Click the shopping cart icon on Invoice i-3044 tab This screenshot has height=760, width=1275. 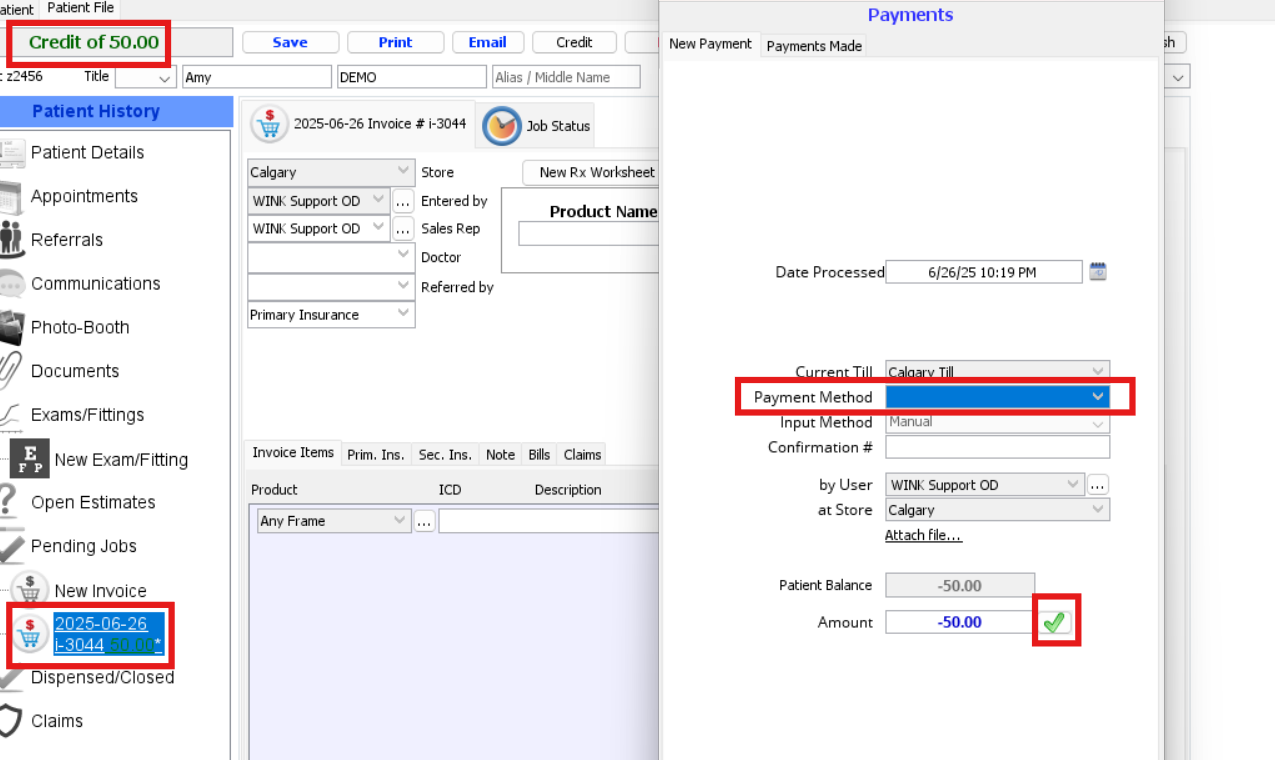[268, 125]
